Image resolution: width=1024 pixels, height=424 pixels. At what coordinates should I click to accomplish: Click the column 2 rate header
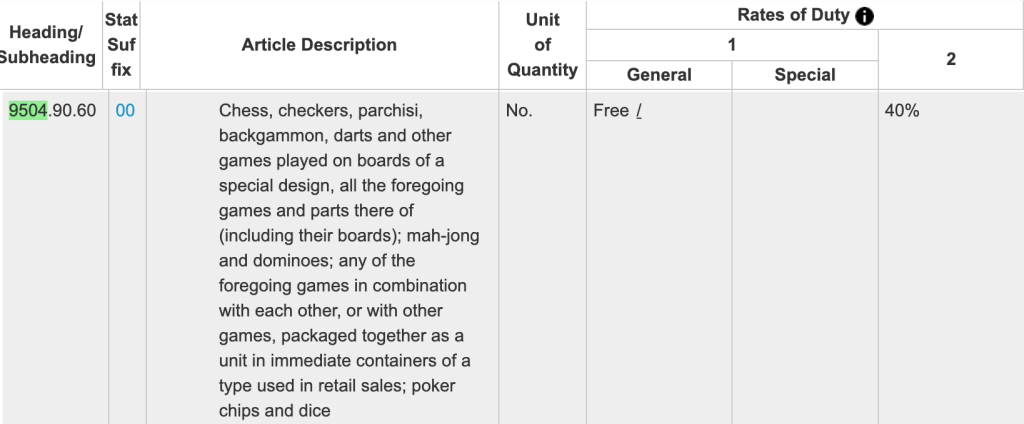coord(951,59)
